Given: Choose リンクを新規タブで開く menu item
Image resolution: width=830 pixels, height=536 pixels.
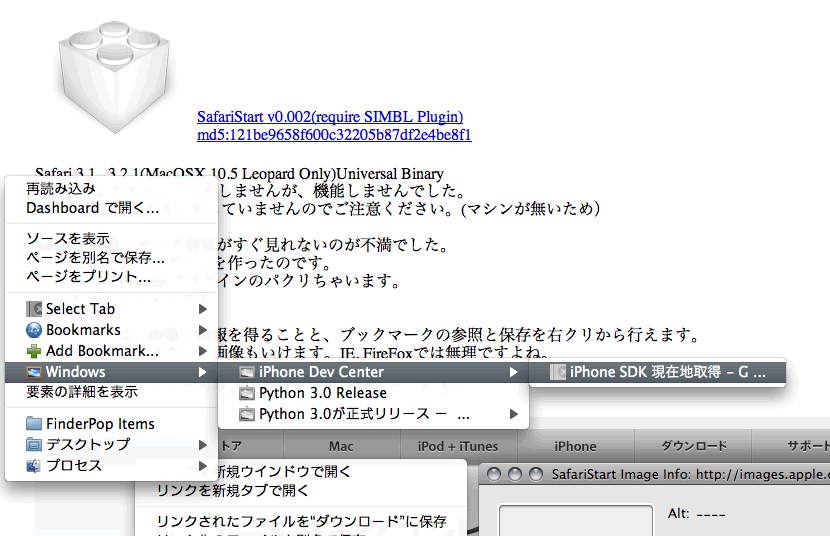Looking at the screenshot, I should (x=233, y=490).
